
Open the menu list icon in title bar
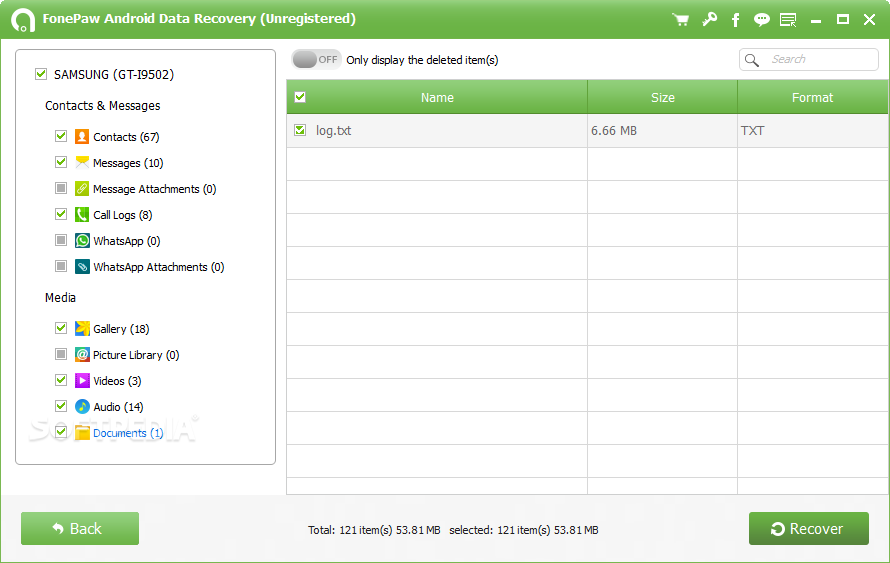788,20
